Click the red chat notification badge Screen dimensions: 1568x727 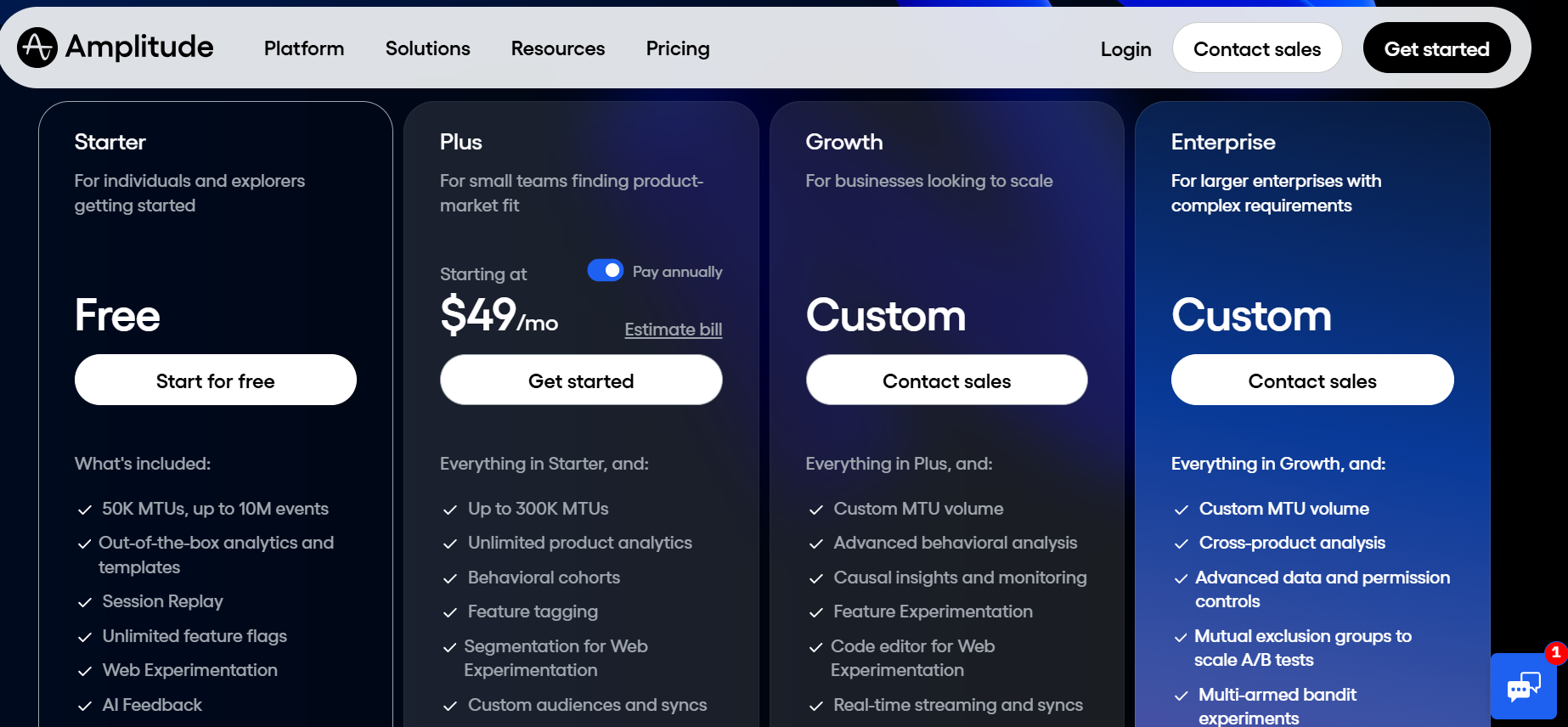pos(1555,652)
